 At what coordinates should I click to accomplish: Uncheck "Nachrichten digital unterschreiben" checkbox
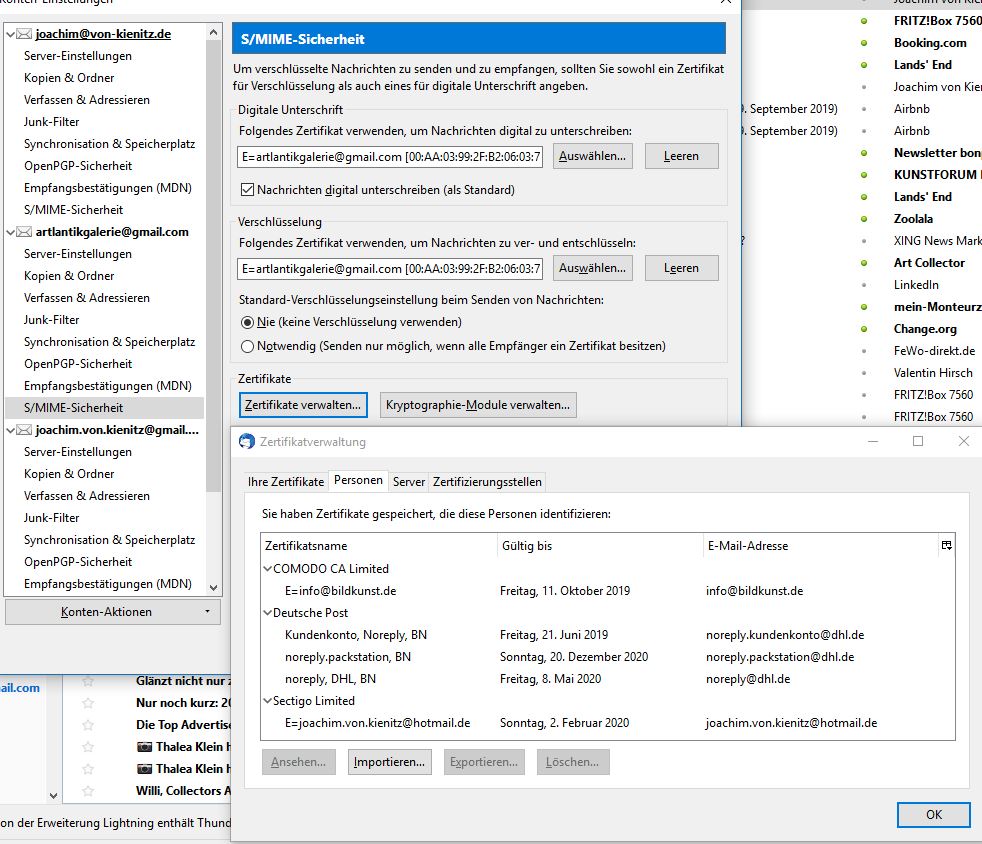[x=248, y=190]
